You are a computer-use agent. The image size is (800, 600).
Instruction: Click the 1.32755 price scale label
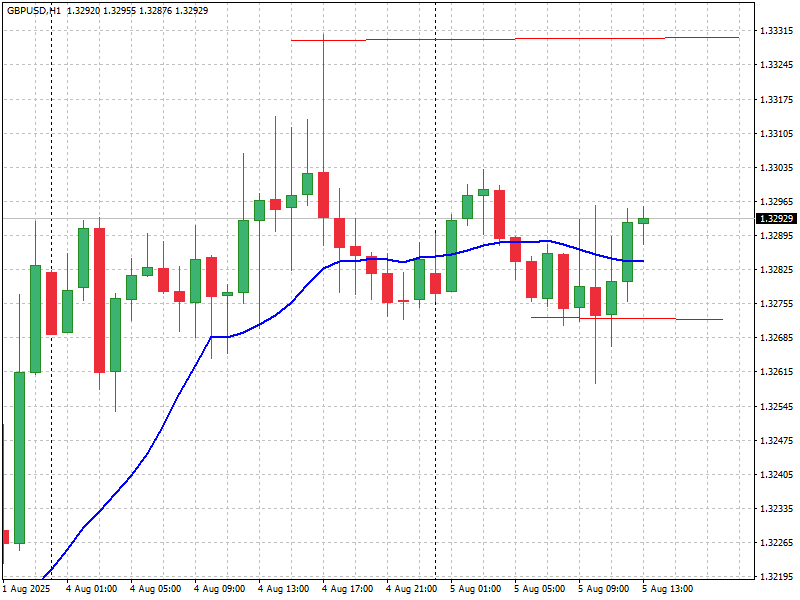pos(777,304)
